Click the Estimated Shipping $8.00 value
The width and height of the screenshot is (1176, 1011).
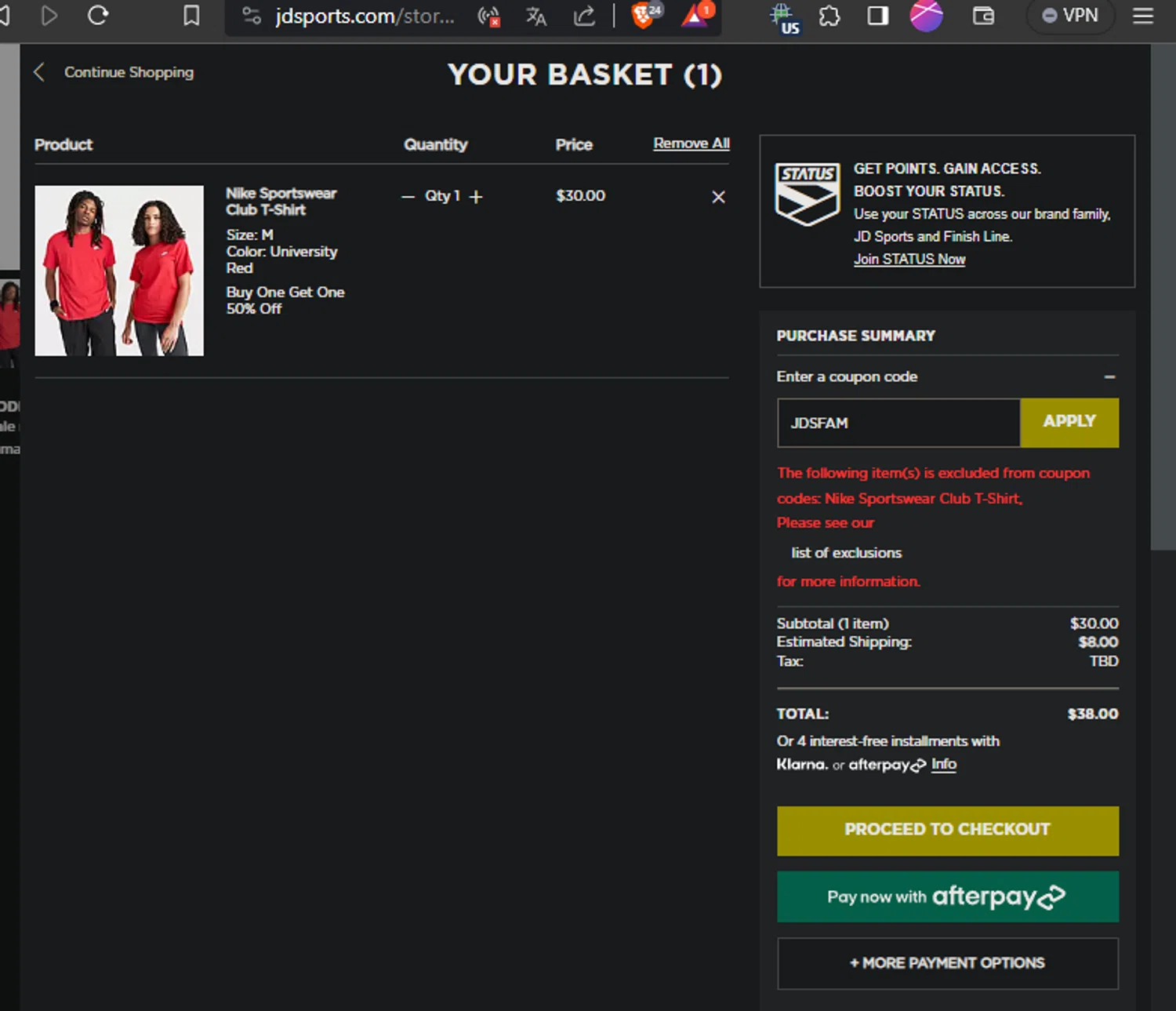click(x=1098, y=642)
